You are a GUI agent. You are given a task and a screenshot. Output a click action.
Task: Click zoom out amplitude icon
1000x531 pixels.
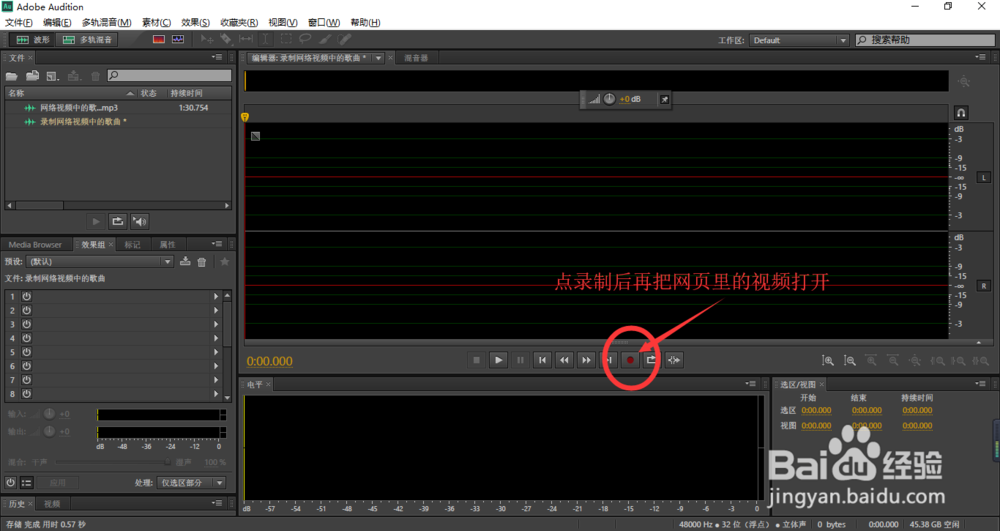(849, 361)
